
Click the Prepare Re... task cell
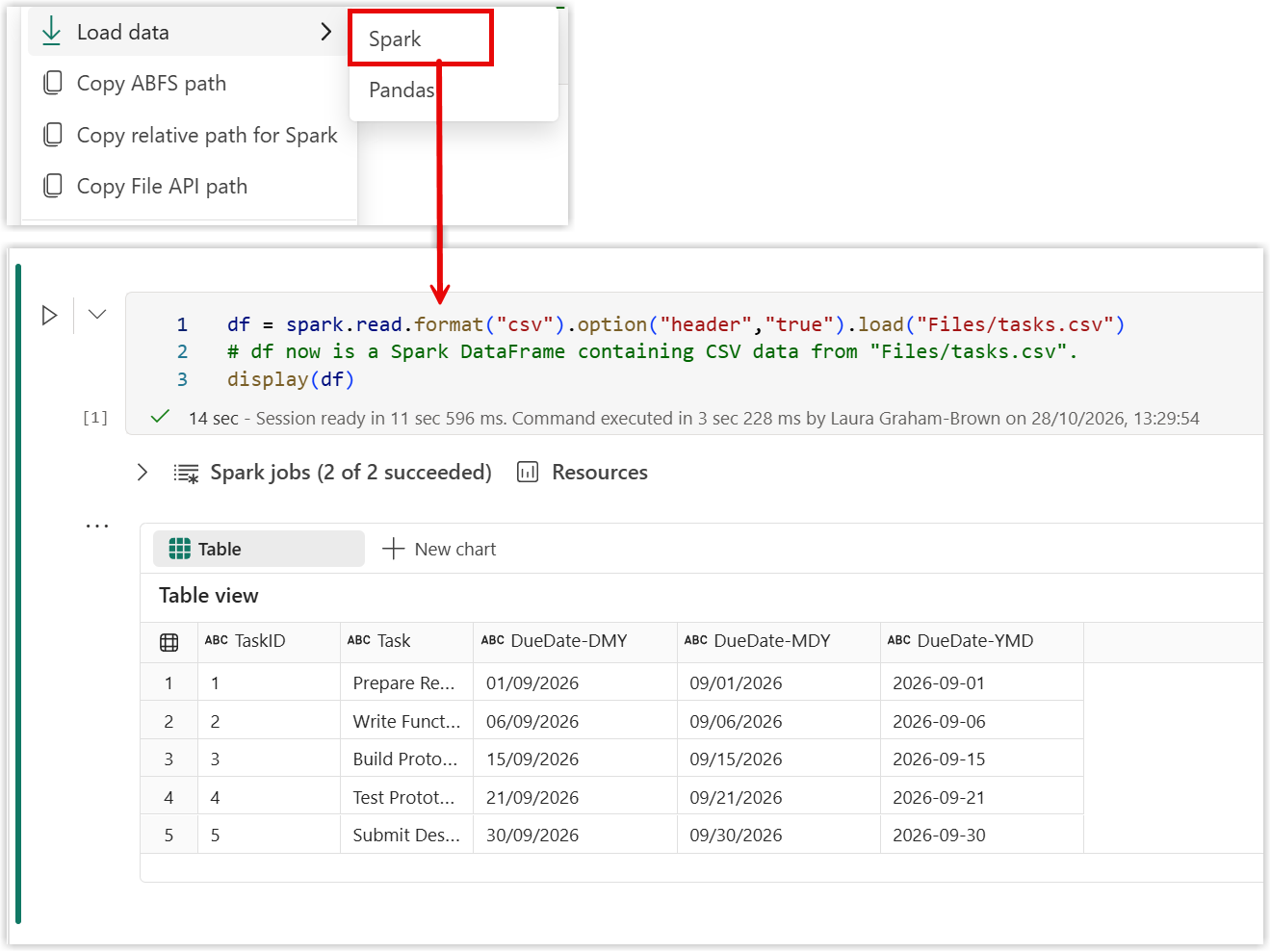[406, 682]
